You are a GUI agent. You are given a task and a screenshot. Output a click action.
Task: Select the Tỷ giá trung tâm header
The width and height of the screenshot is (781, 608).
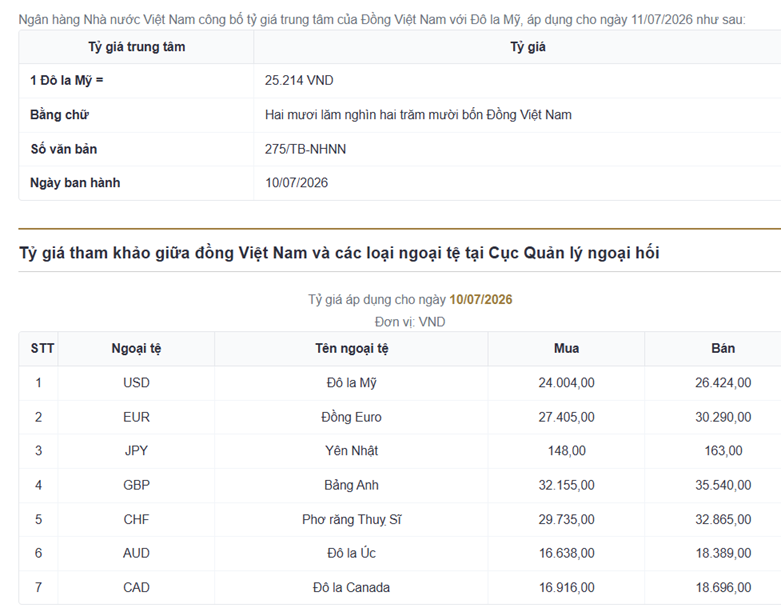(136, 47)
